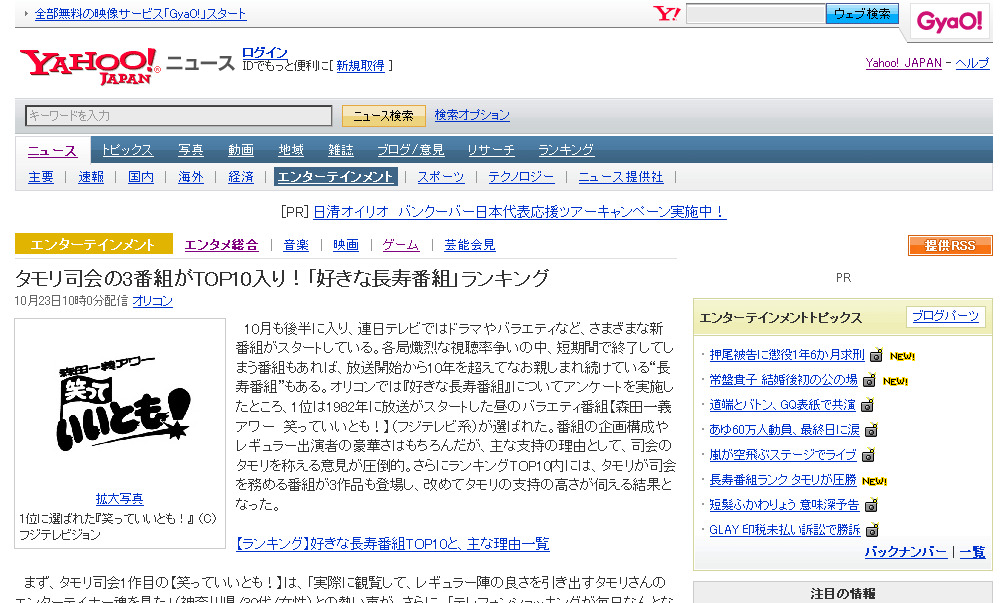This screenshot has height=603, width=1008.
Task: Open Yahoo! JAPAN link in header
Action: tap(903, 63)
